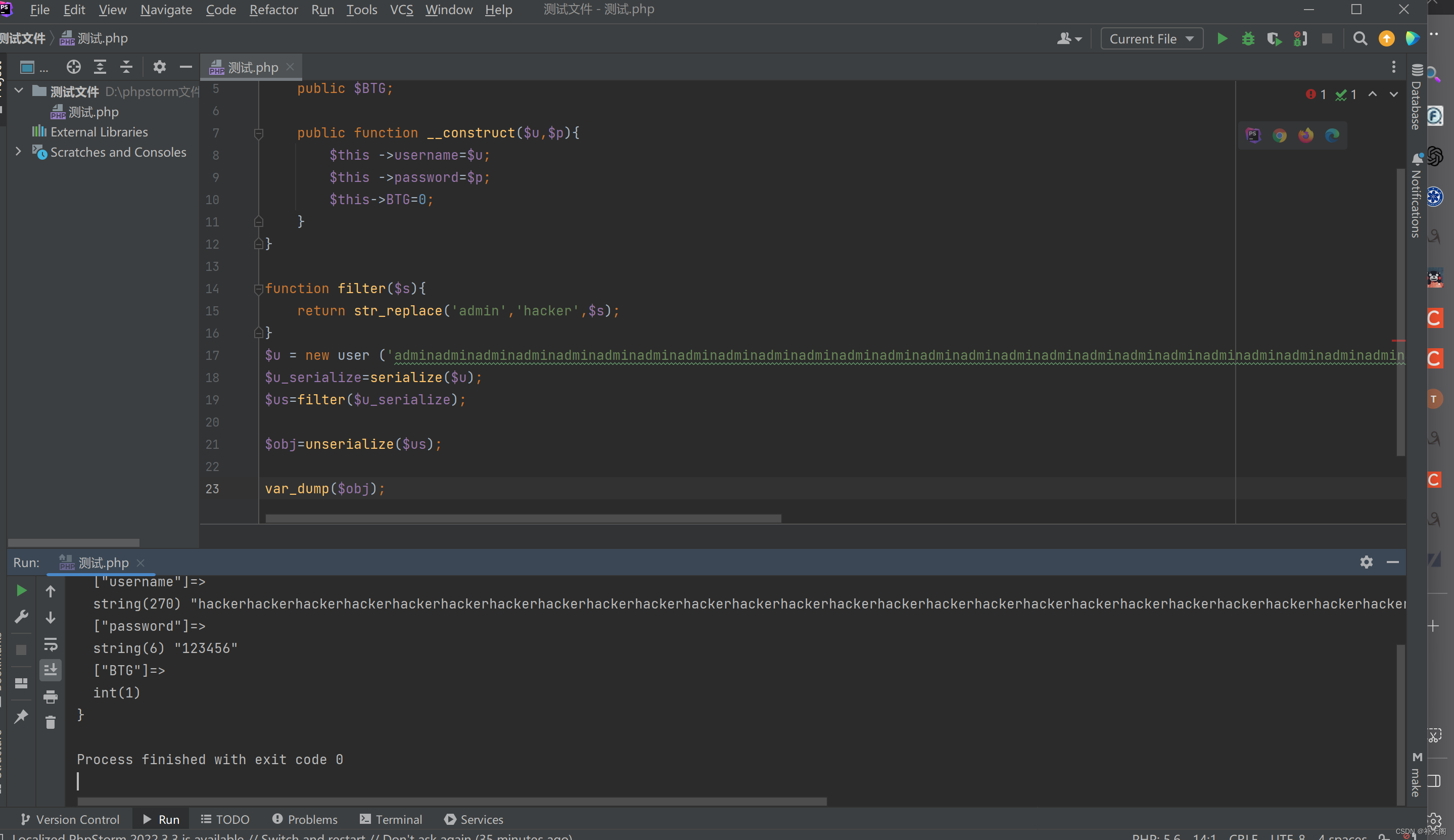Open the Navigate menu
Viewport: 1454px width, 840px height.
[x=166, y=10]
